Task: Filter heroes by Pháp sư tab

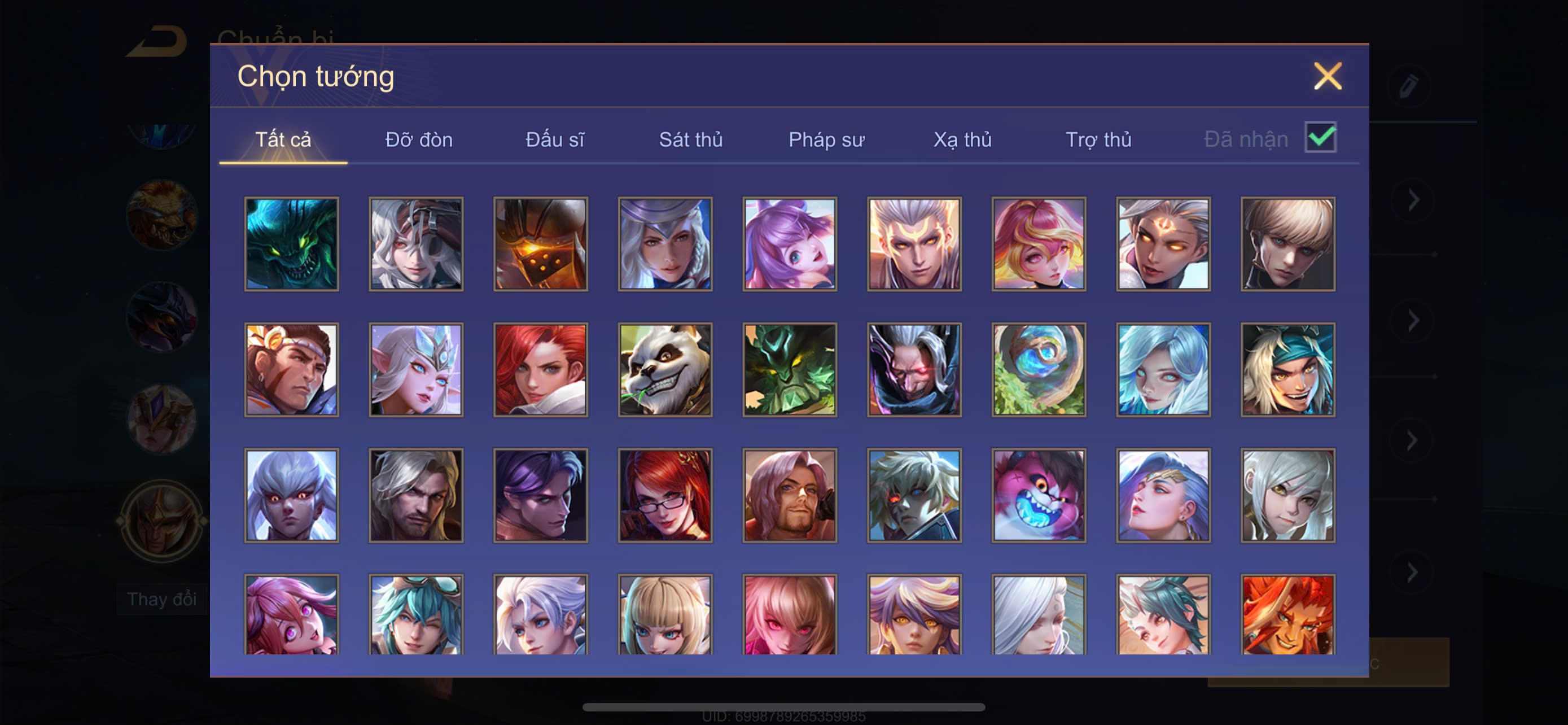Action: pyautogui.click(x=826, y=139)
